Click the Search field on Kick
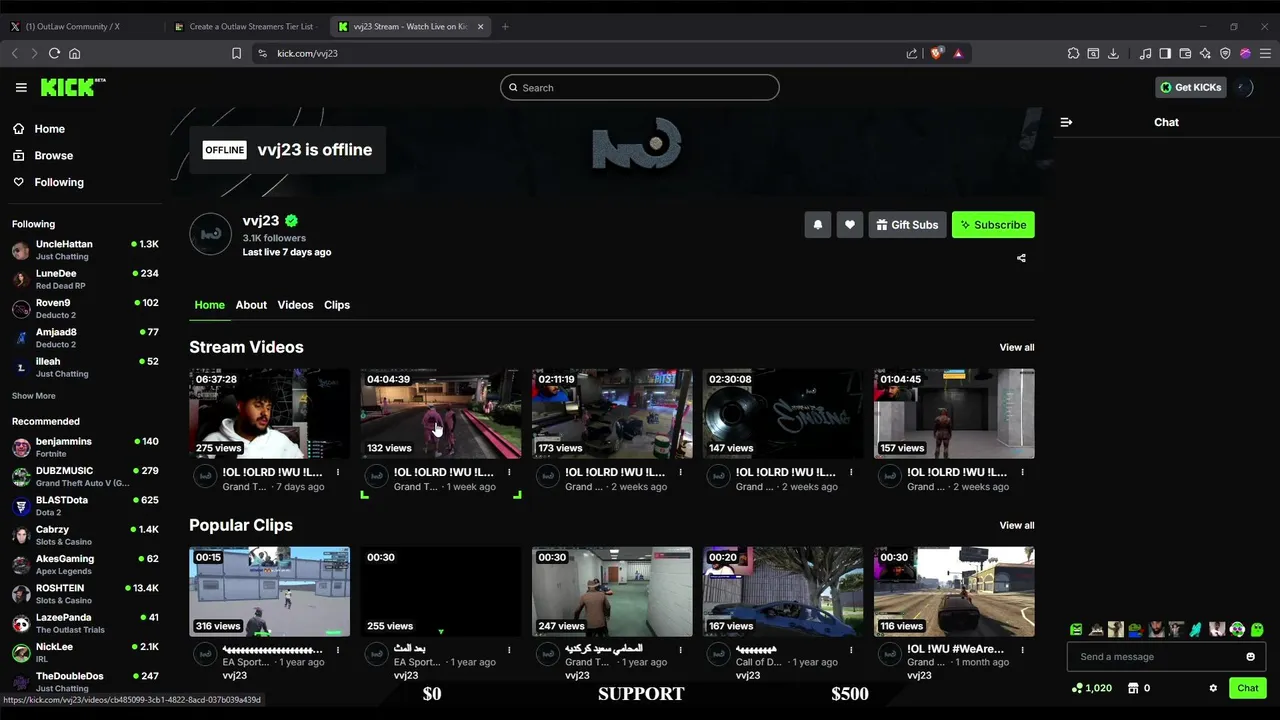 639,88
